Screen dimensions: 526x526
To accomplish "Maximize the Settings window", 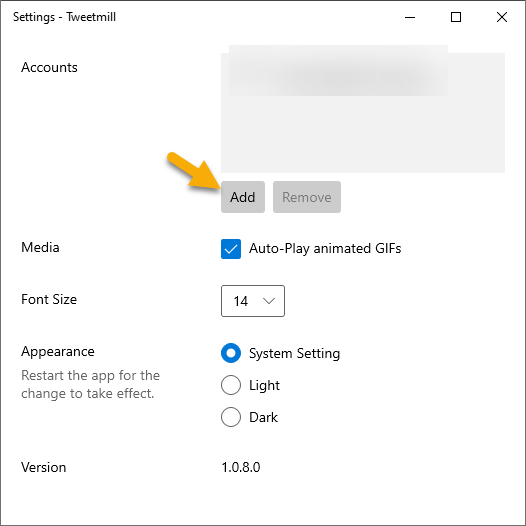I will coord(456,17).
